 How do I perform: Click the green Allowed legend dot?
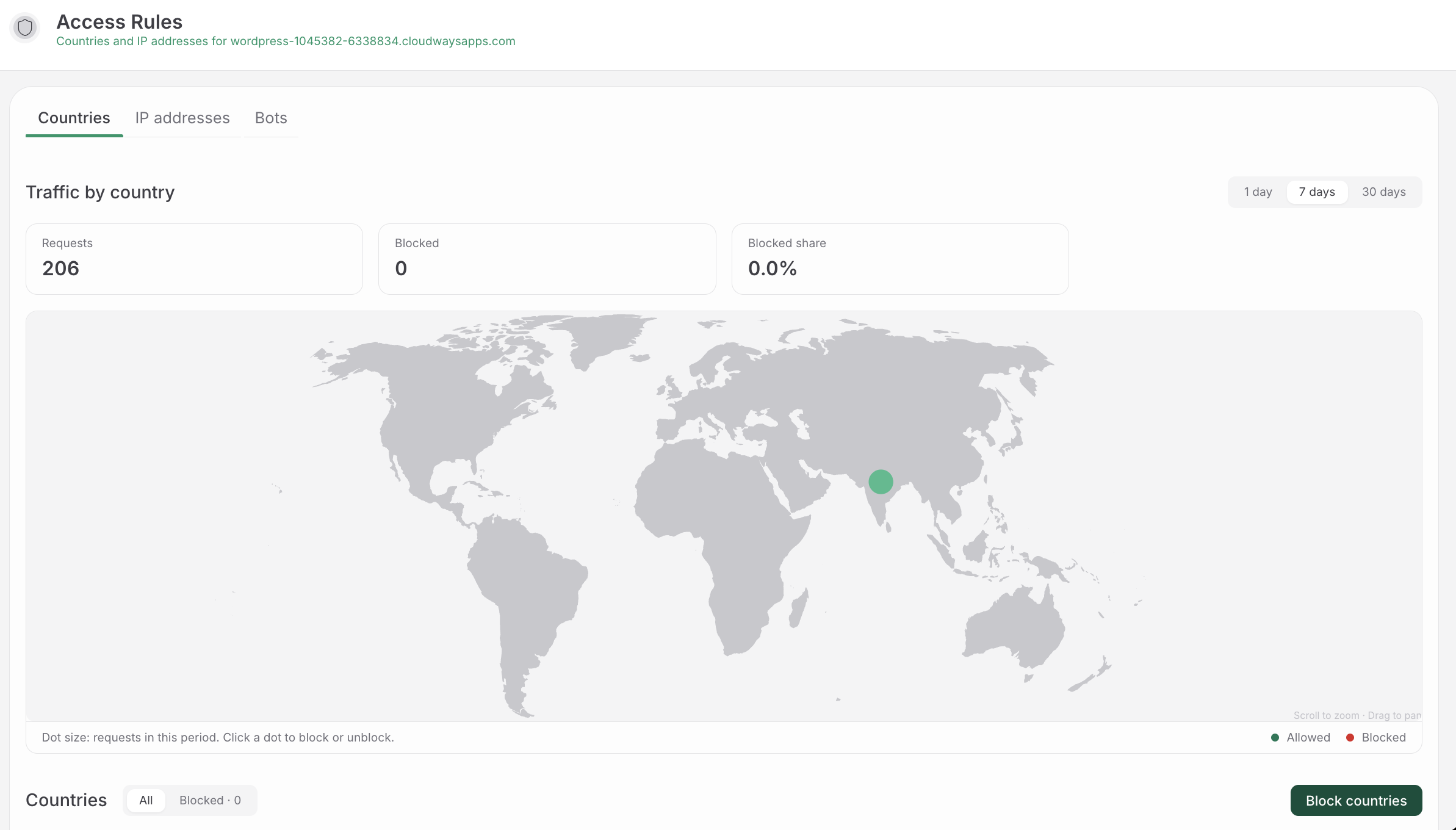1275,737
